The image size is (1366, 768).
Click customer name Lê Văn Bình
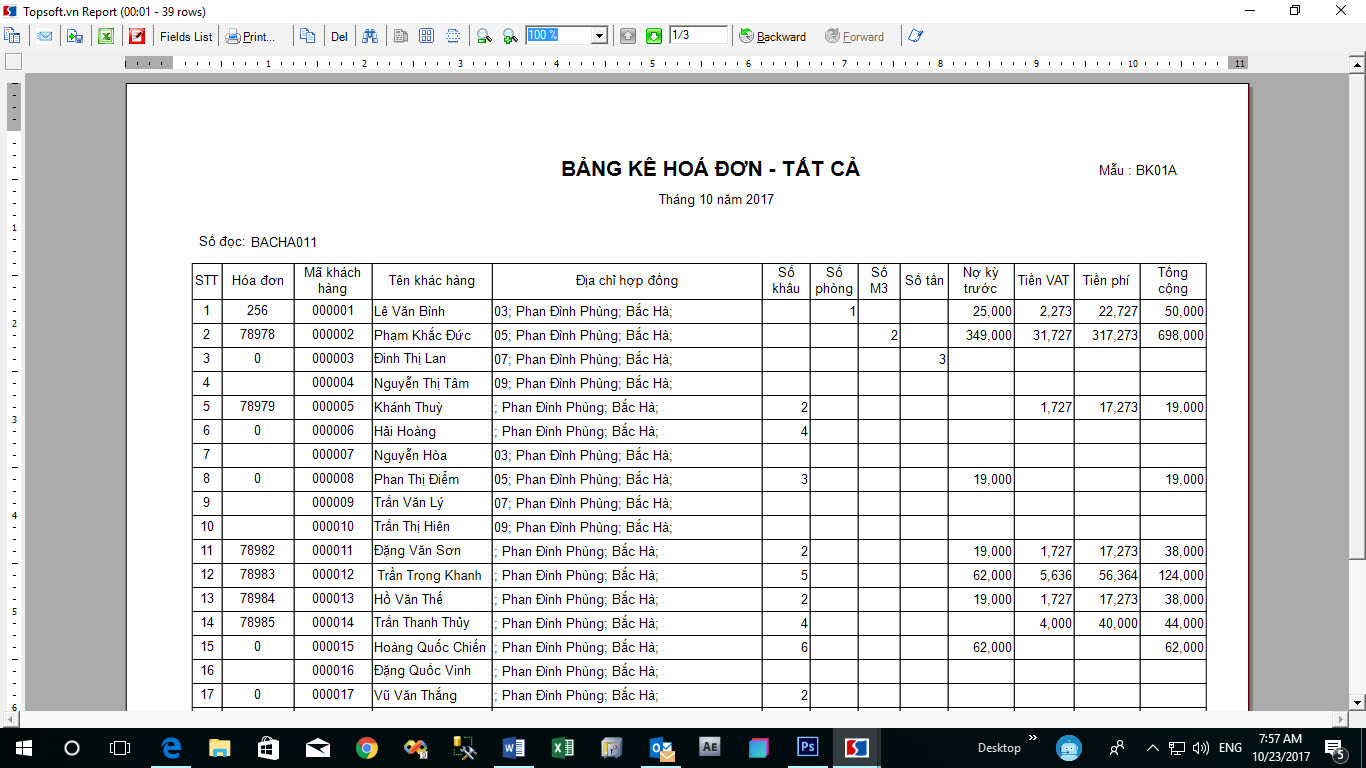coord(410,311)
